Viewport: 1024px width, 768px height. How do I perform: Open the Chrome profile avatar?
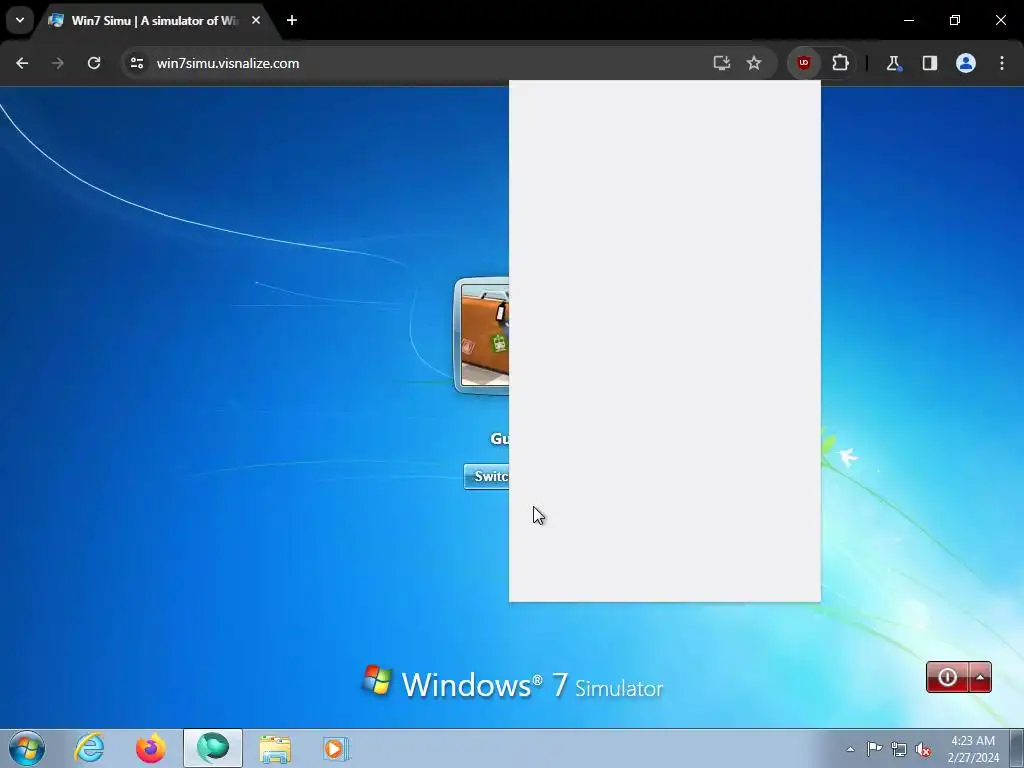[x=966, y=63]
